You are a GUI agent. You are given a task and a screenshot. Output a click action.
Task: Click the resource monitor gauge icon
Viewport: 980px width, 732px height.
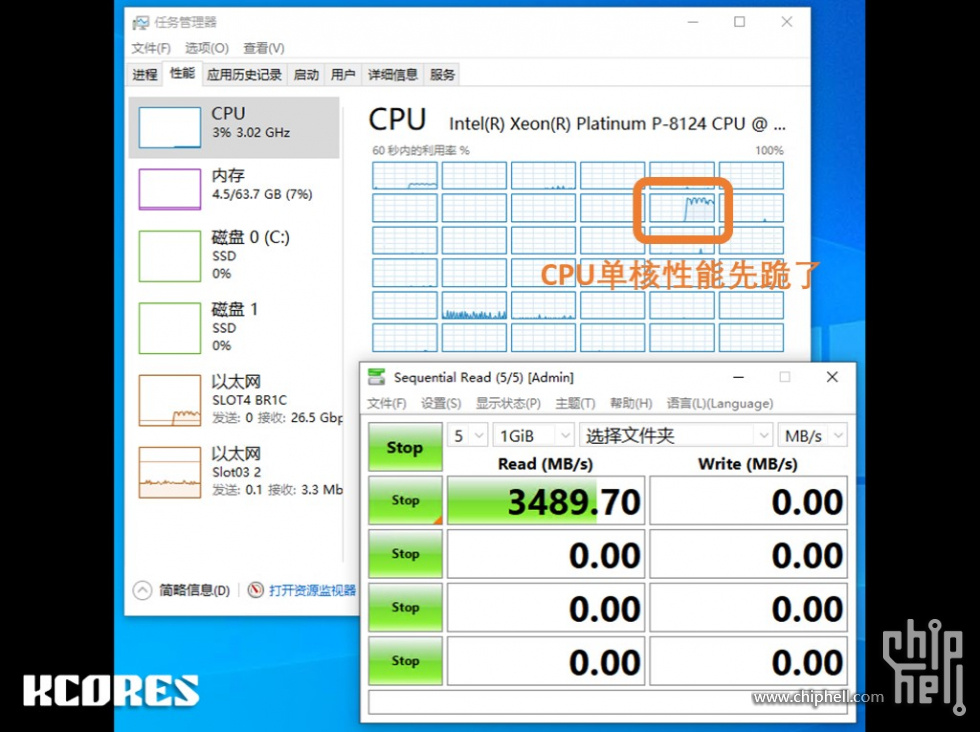point(255,589)
